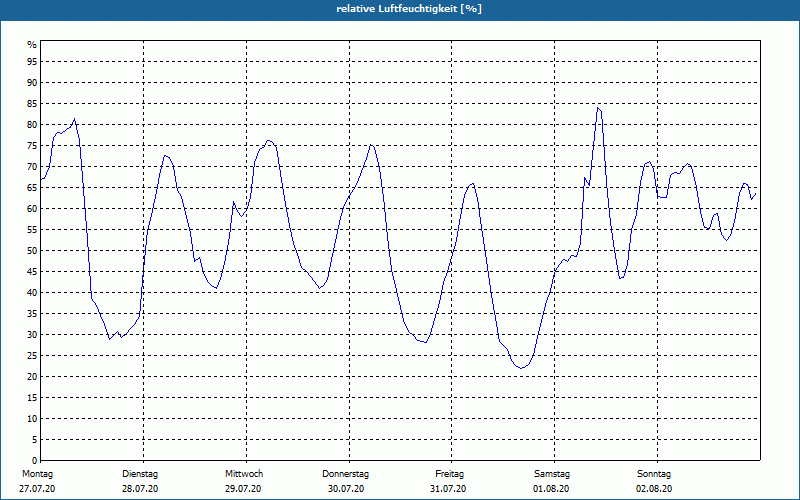Click the y-axis value 90
The width and height of the screenshot is (800, 500).
[32, 83]
